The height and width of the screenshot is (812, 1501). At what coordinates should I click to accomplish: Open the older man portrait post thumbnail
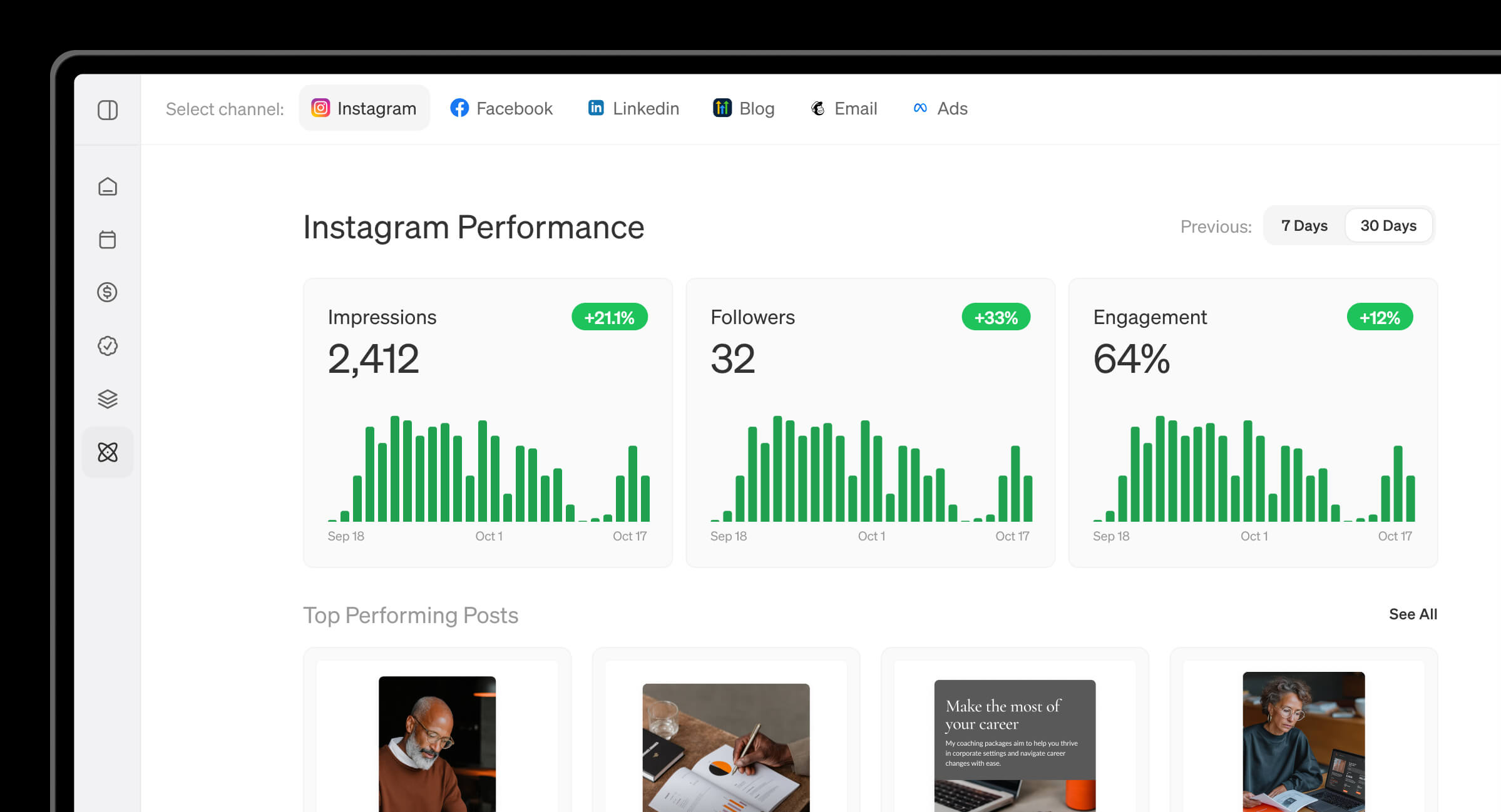pyautogui.click(x=437, y=743)
